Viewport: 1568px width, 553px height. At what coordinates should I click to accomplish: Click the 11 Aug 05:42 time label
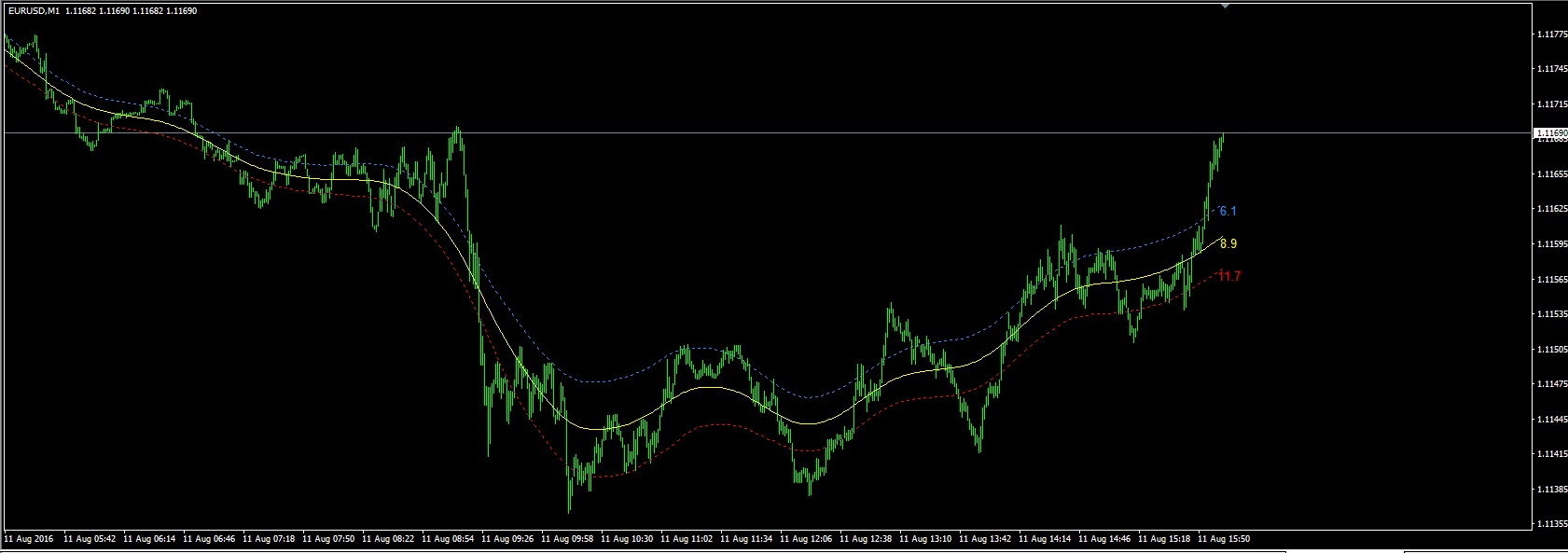pos(90,539)
